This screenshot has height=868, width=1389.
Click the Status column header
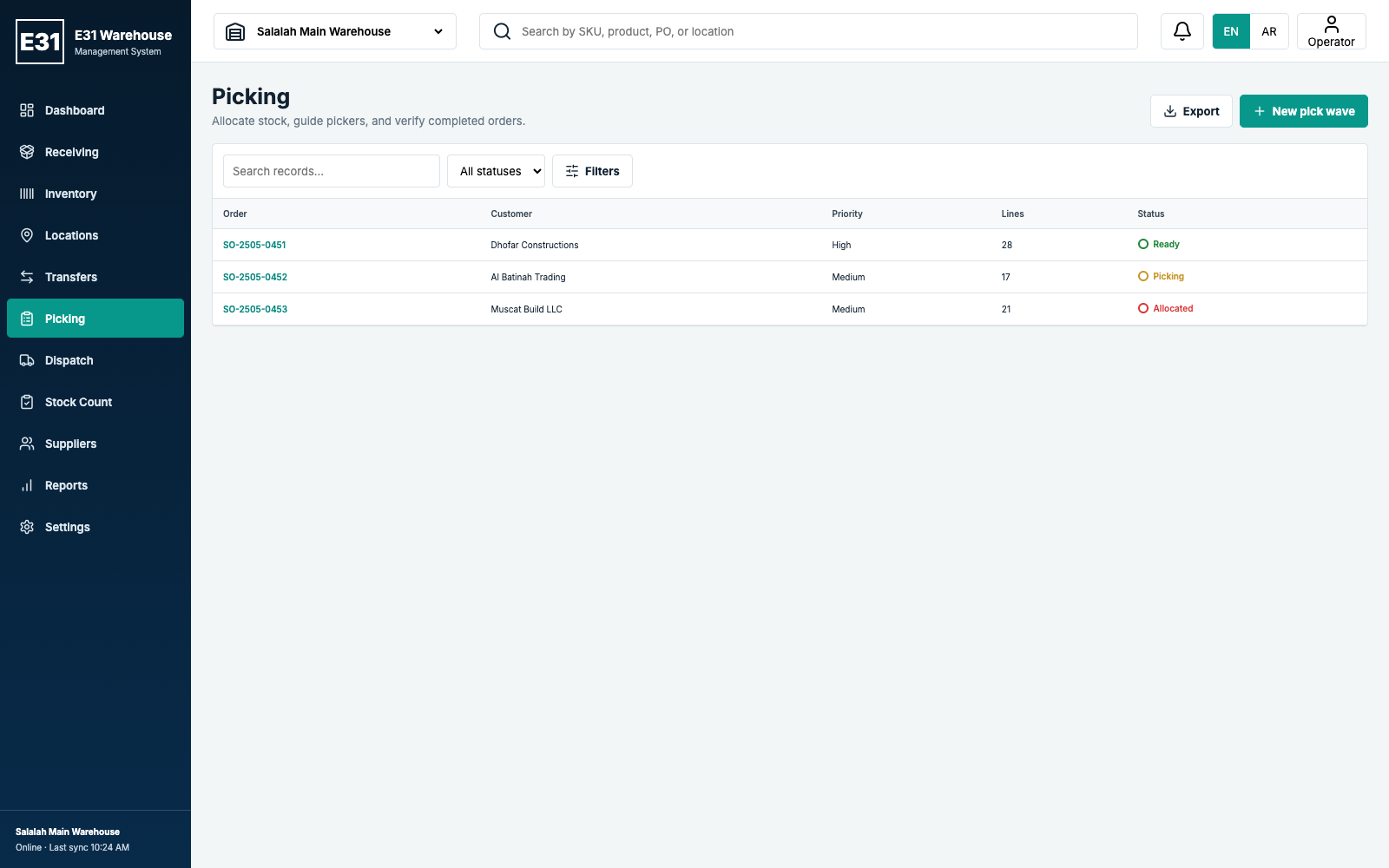click(1151, 214)
